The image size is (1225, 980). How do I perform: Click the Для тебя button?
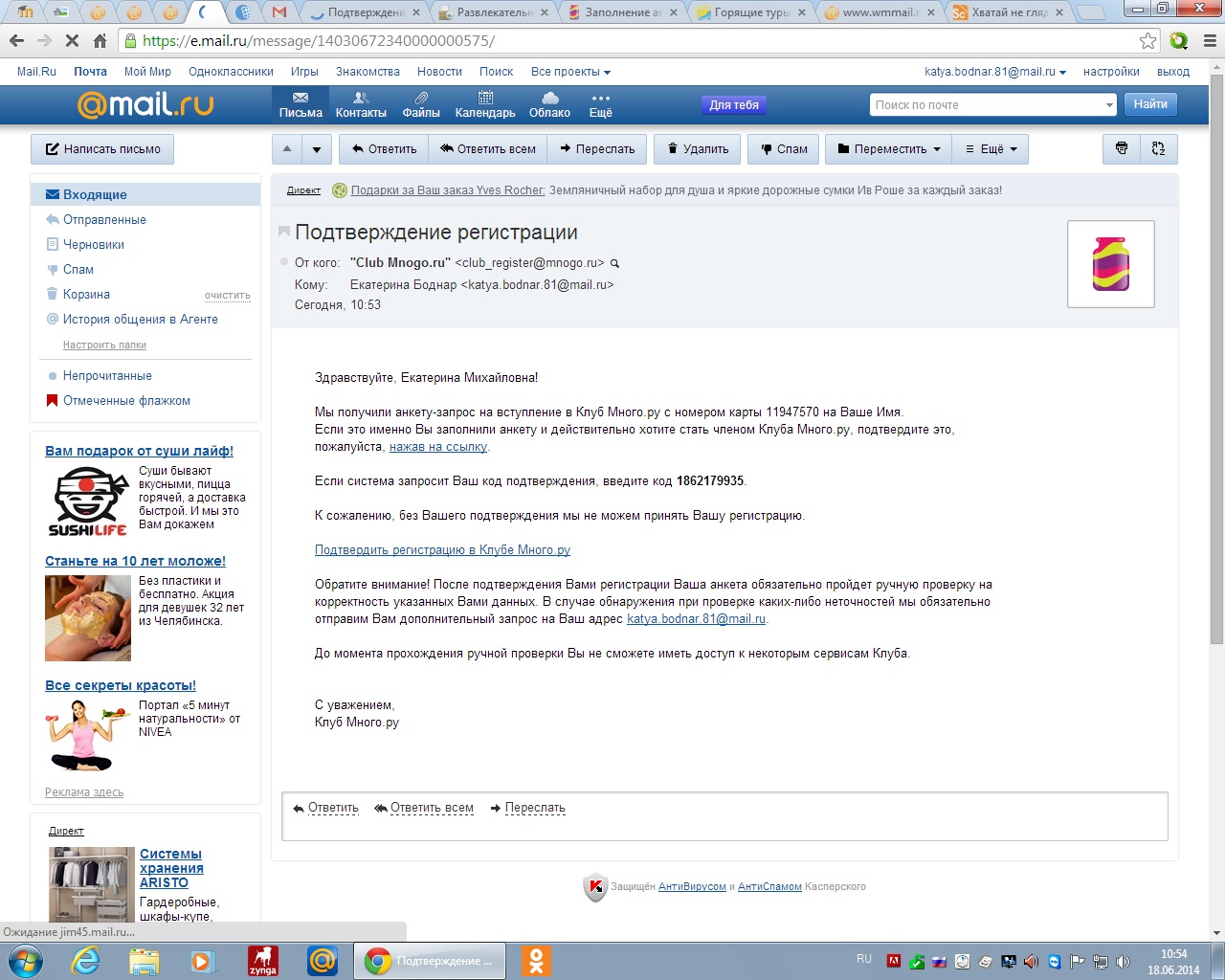tap(734, 105)
